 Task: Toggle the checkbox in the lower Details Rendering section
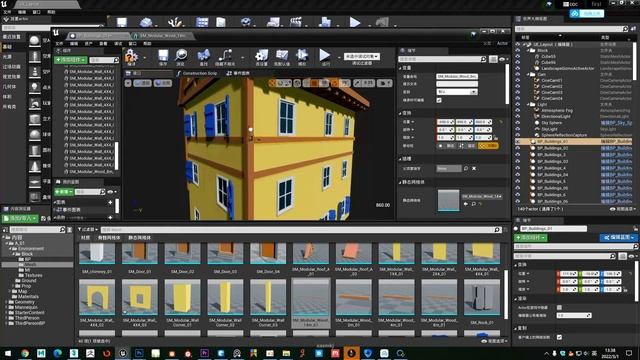[x=559, y=307]
